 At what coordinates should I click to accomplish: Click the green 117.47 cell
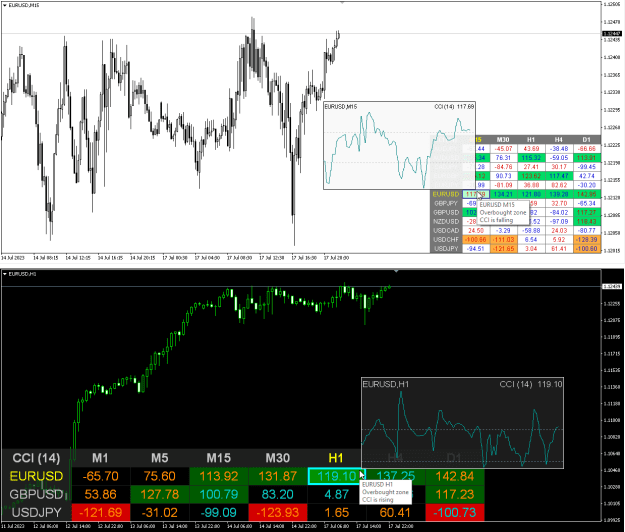559,176
